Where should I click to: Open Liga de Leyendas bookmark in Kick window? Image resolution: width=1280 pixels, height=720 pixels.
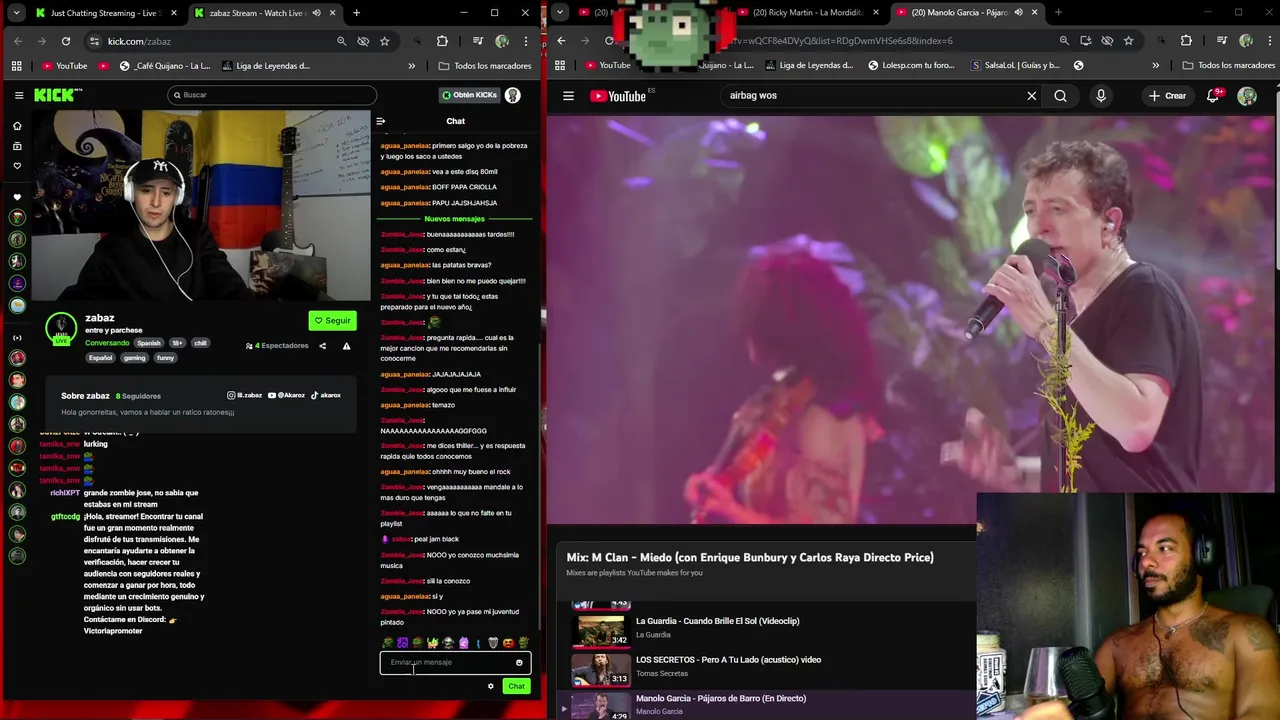265,66
